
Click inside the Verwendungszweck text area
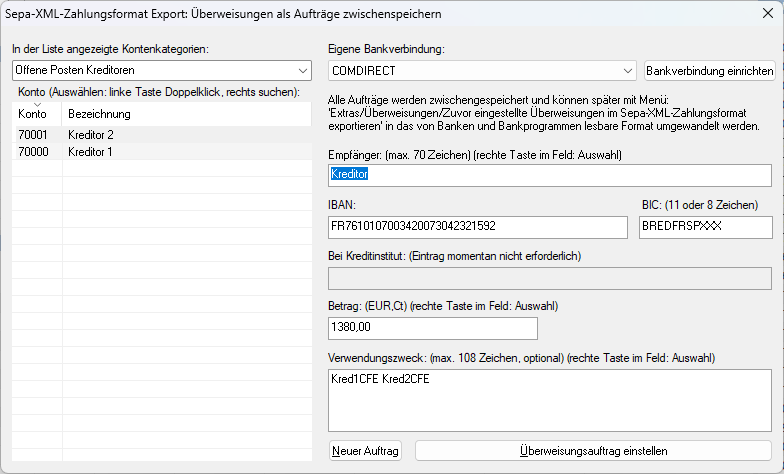[x=550, y=400]
